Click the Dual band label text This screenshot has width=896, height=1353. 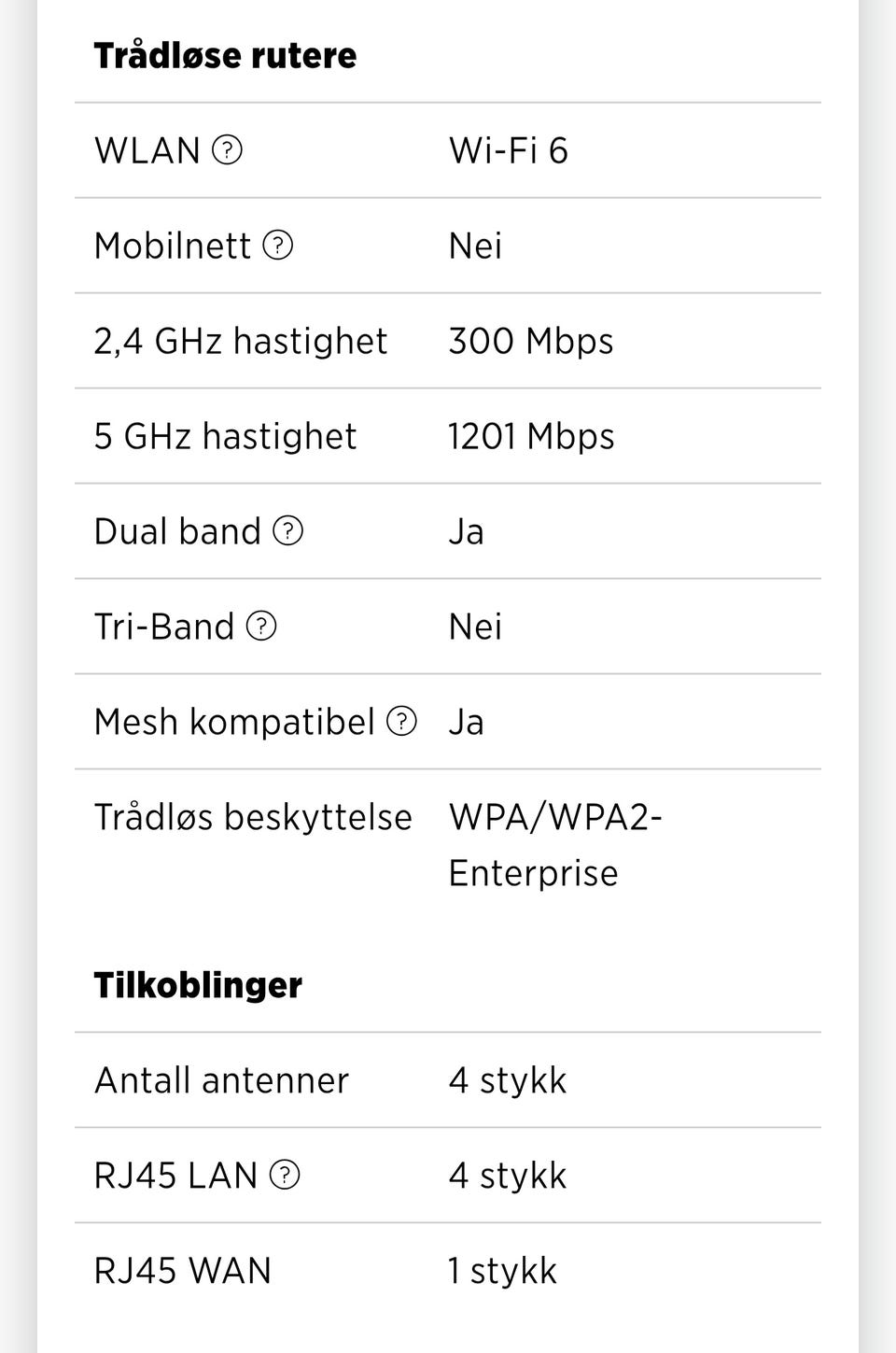177,531
